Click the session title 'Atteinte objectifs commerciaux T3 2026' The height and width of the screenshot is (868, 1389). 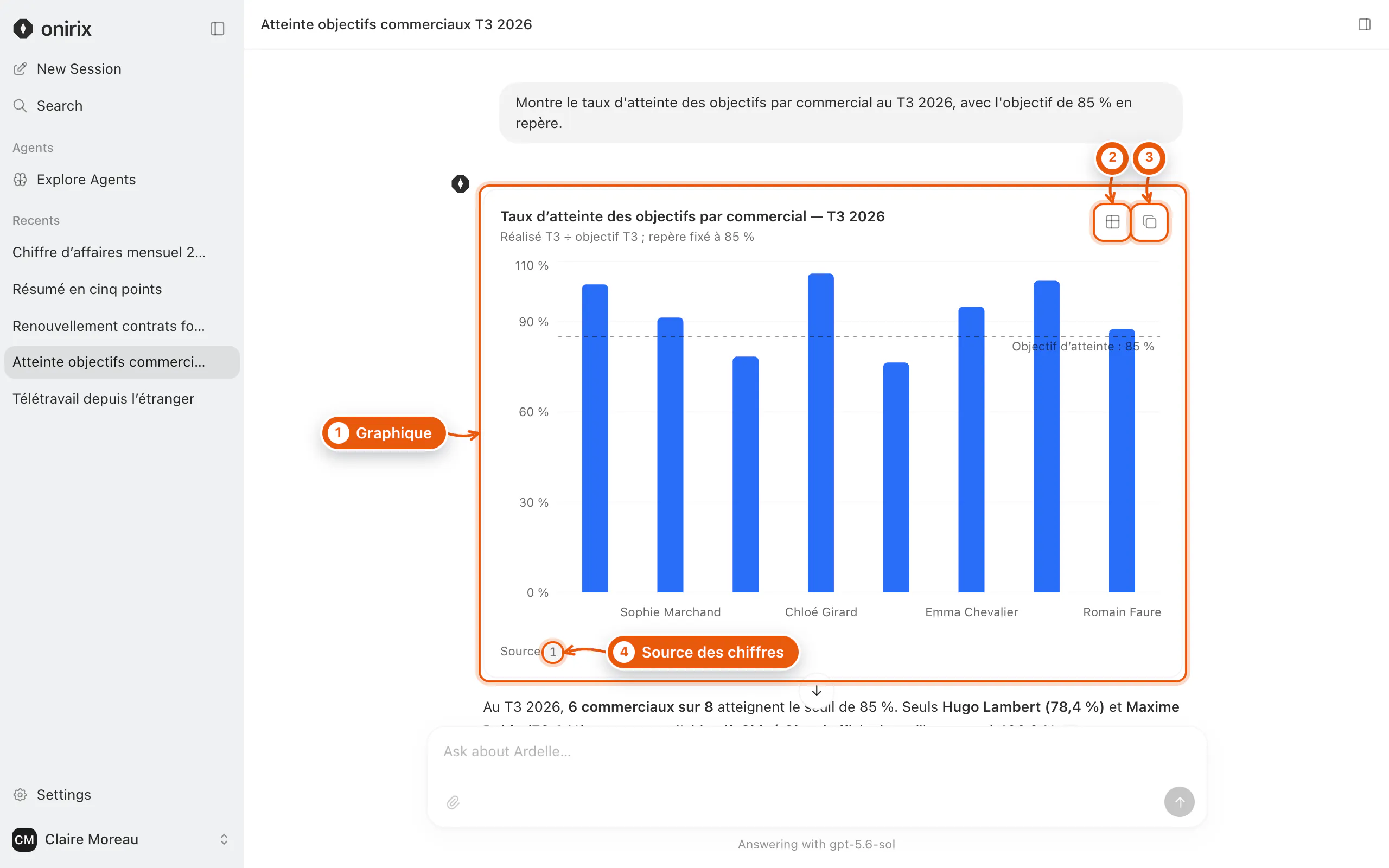[x=396, y=24]
